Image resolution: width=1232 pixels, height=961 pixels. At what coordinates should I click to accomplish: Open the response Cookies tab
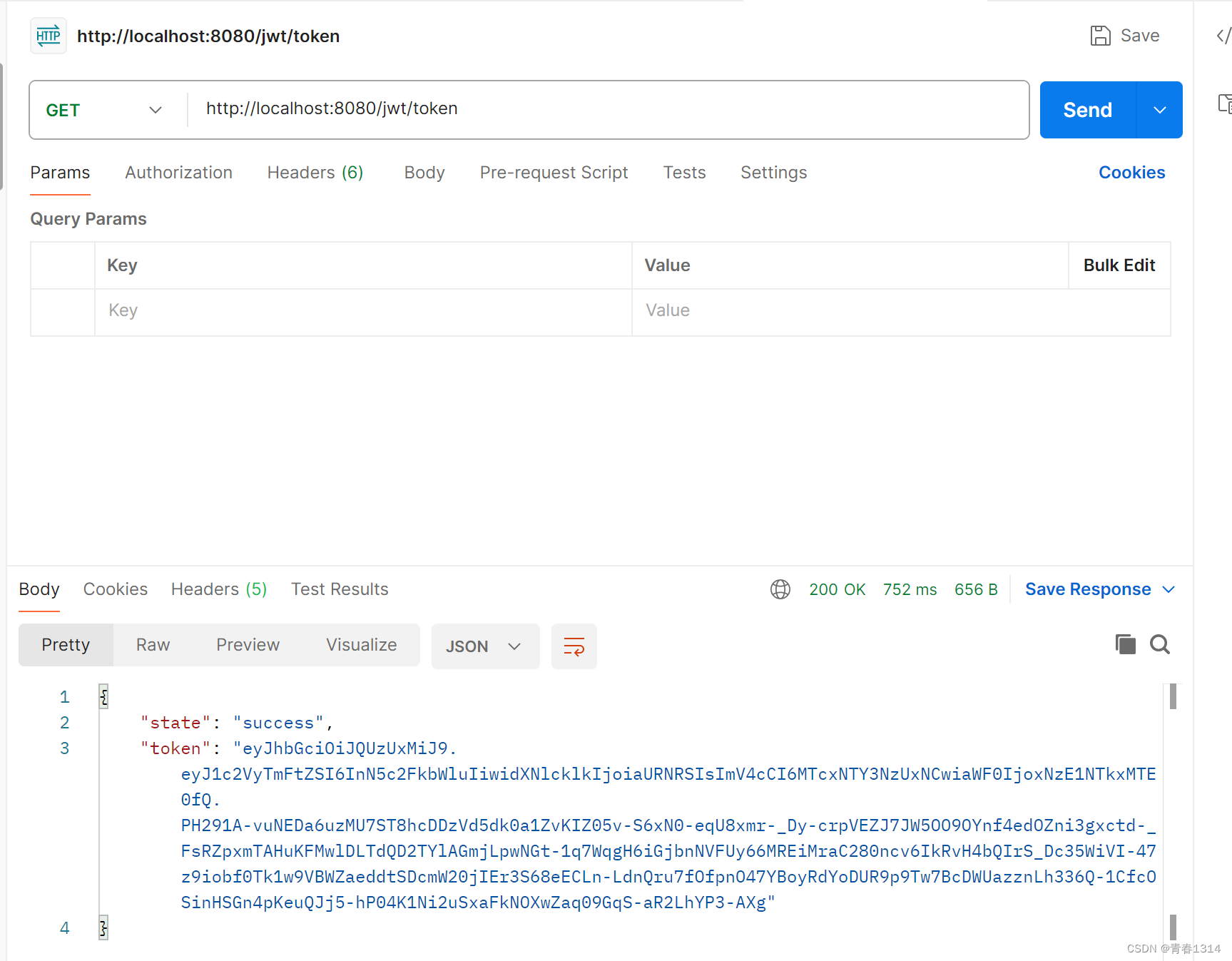point(116,589)
